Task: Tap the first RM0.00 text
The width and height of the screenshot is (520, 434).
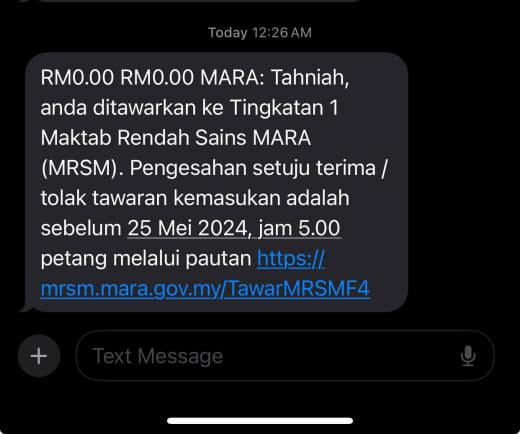Action: pos(77,78)
